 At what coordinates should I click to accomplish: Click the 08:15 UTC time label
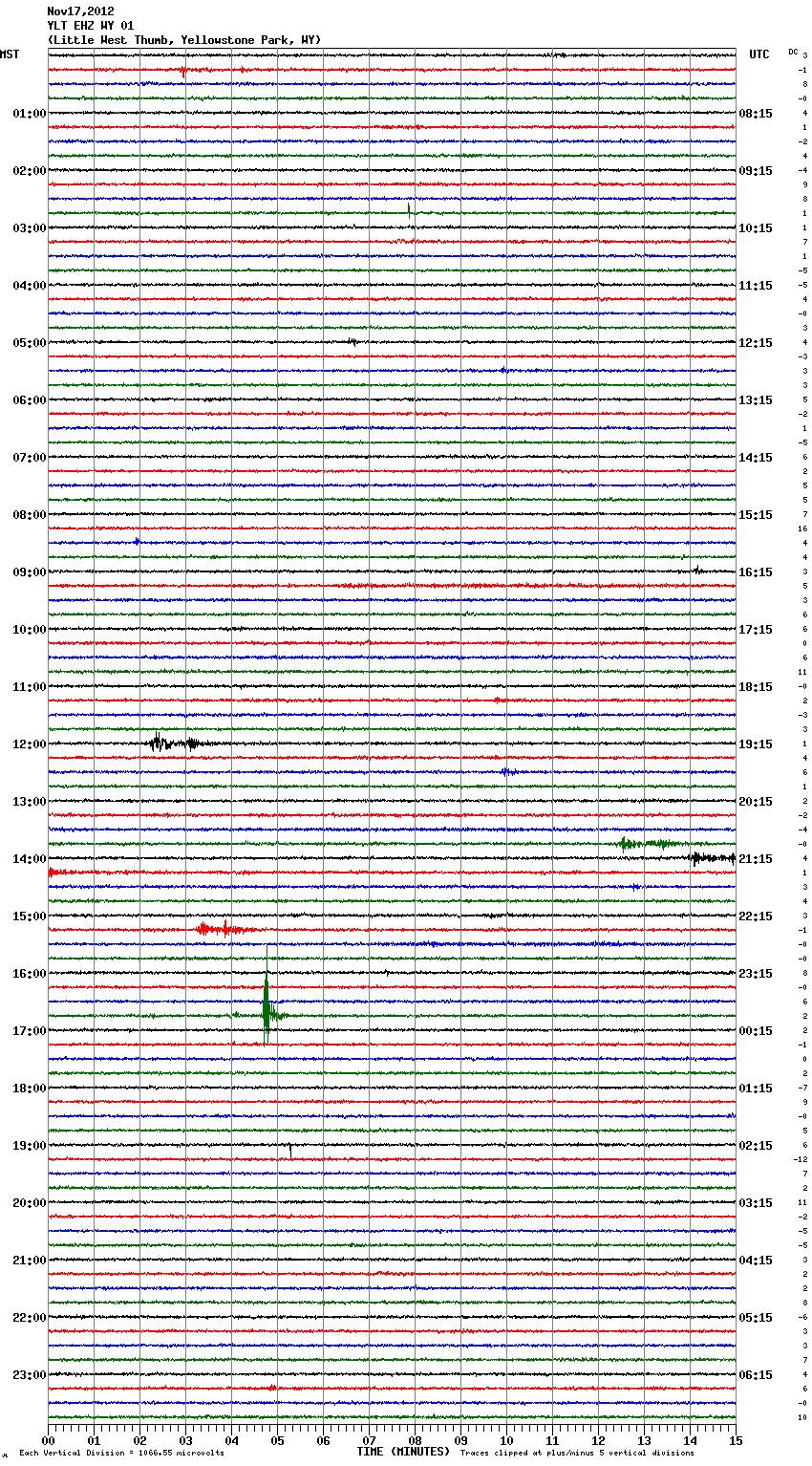[x=756, y=114]
